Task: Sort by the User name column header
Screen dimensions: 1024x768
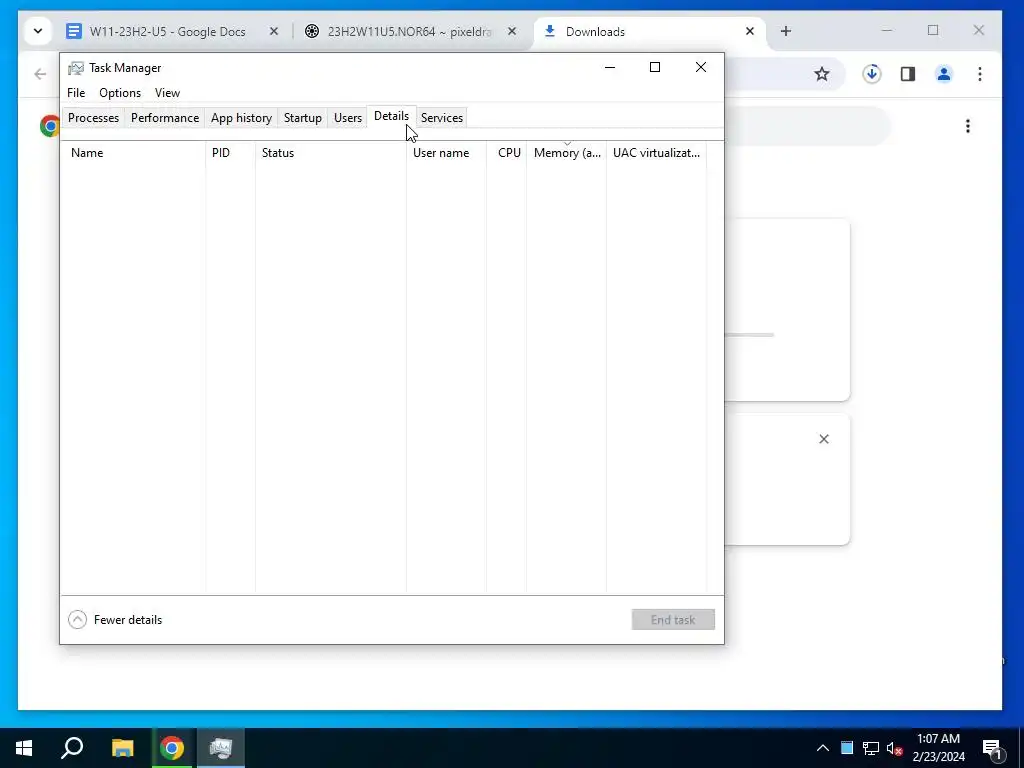Action: tap(446, 153)
